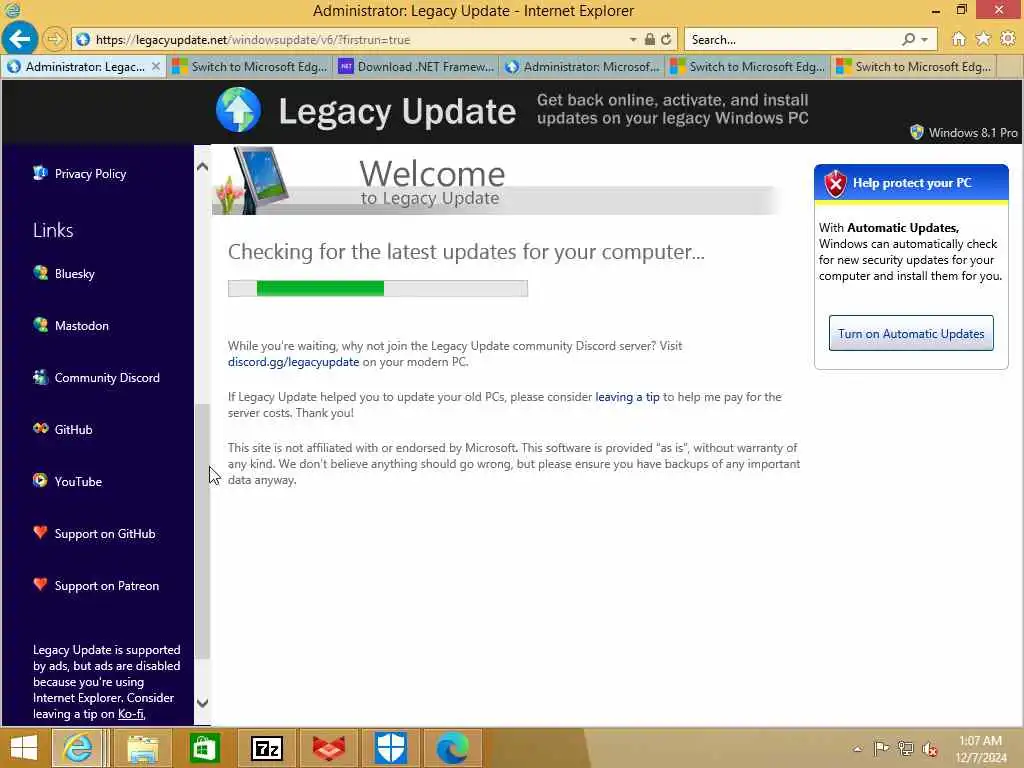Open the address bar autocomplete dropdown arrow
This screenshot has width=1024, height=768.
(633, 40)
